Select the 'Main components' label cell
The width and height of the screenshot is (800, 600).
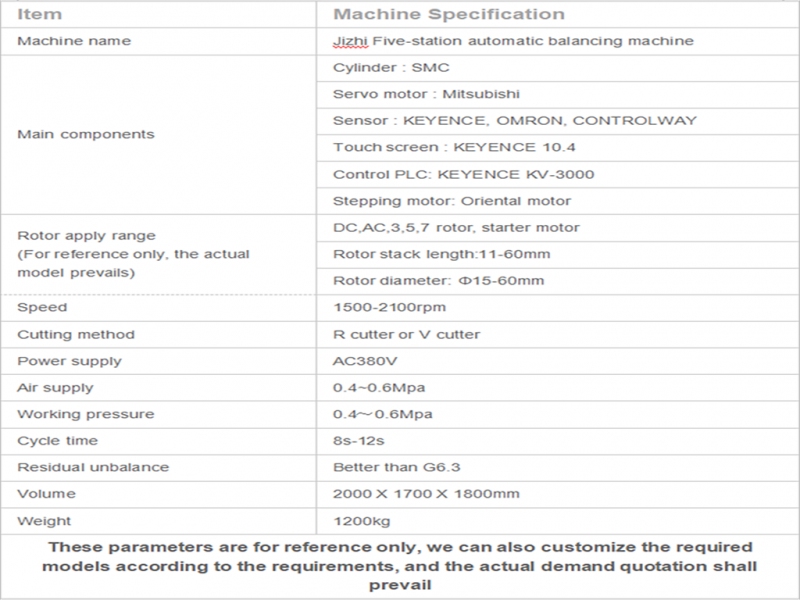pos(159,135)
